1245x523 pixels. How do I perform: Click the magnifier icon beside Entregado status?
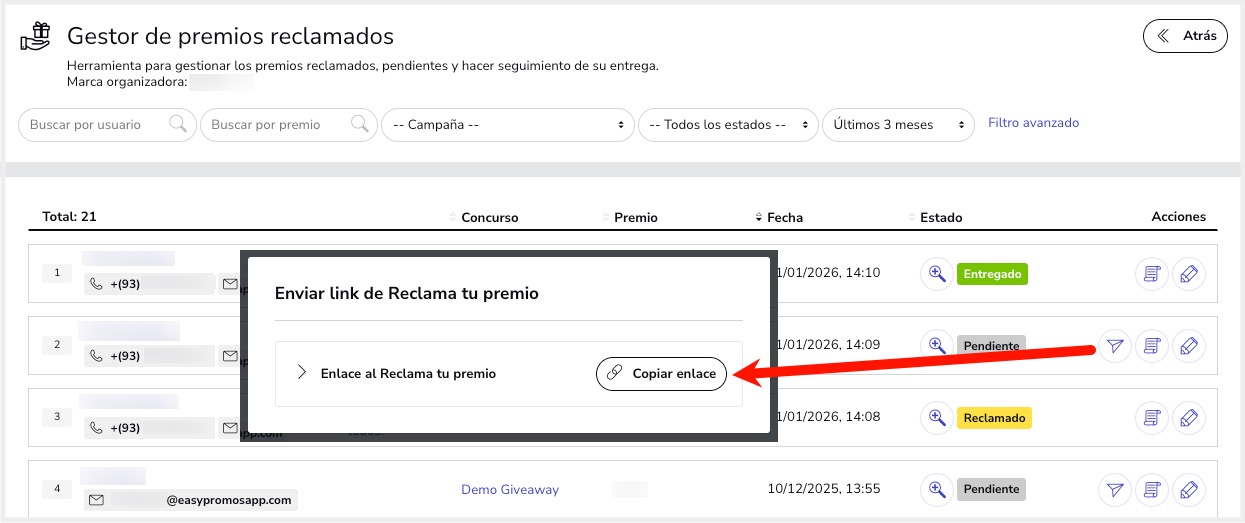pos(936,273)
